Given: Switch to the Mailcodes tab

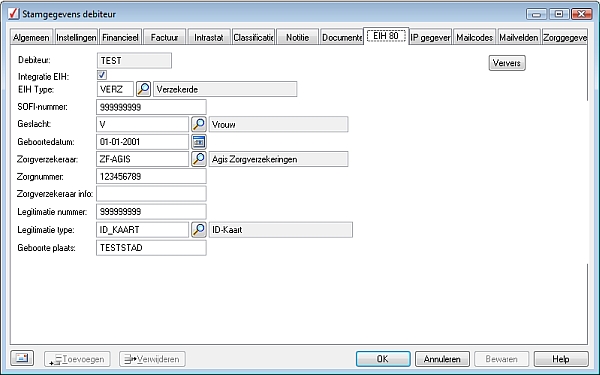Looking at the screenshot, I should click(x=474, y=37).
